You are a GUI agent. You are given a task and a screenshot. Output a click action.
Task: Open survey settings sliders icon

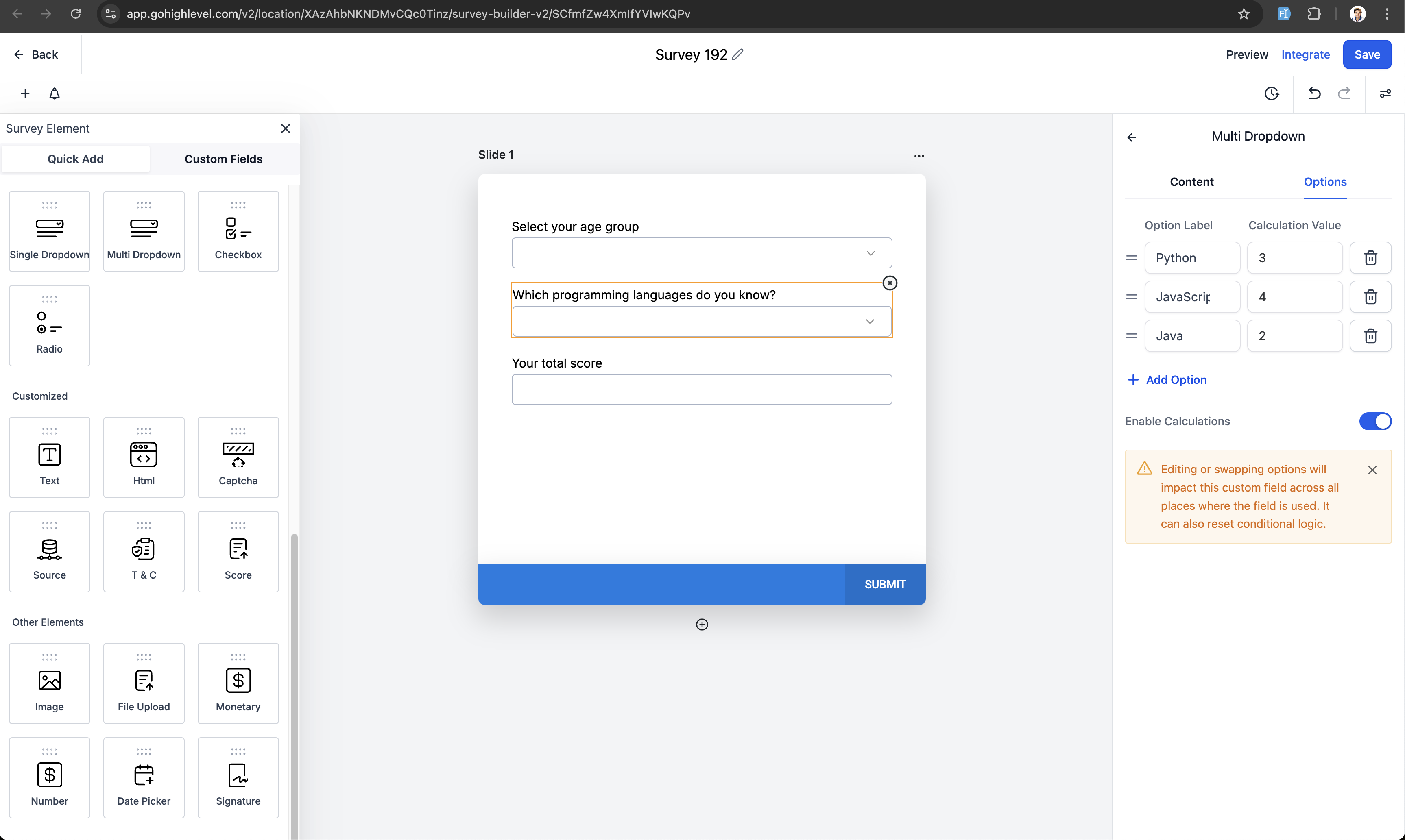(x=1385, y=94)
